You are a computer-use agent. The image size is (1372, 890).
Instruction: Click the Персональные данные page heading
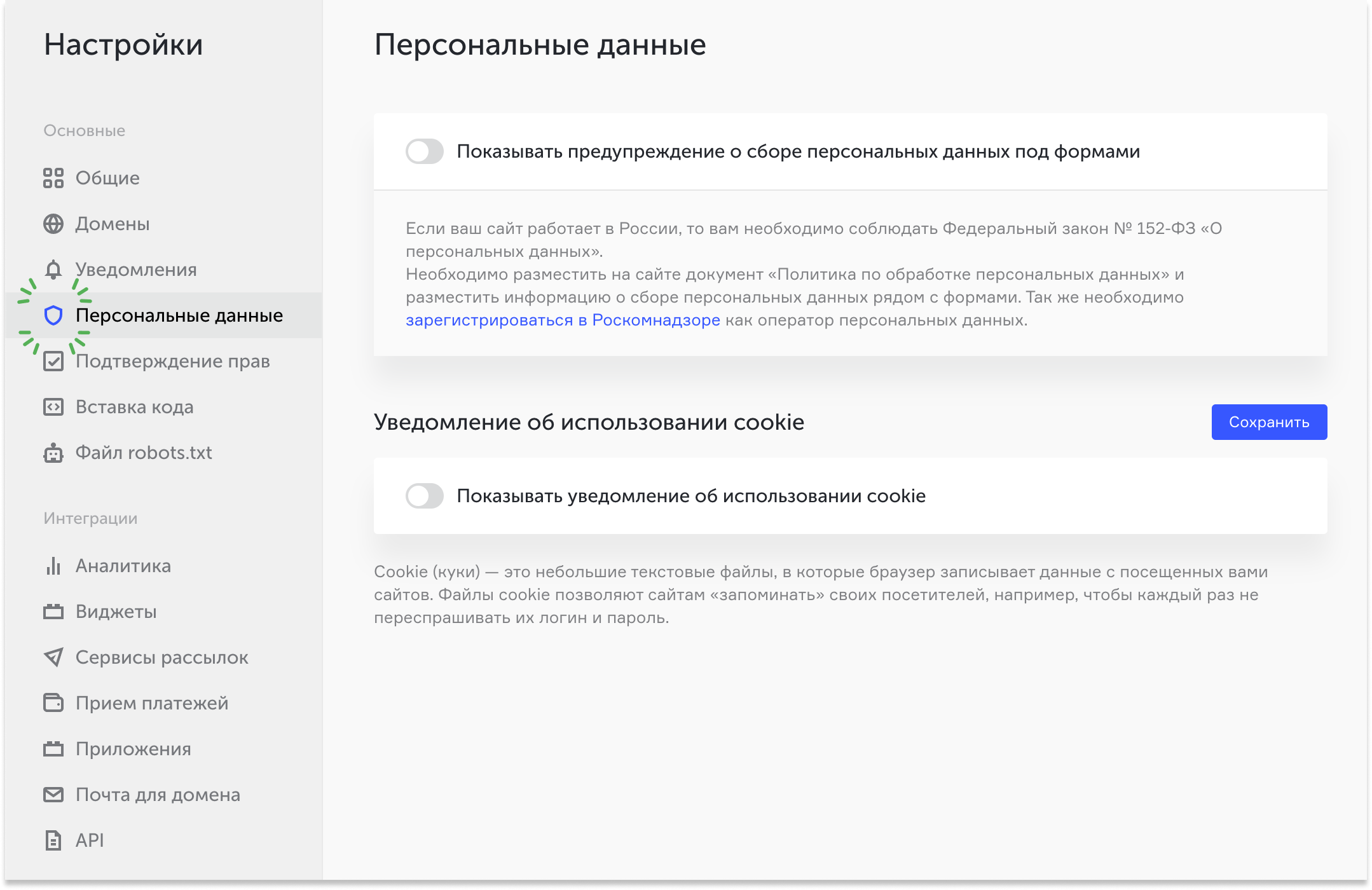(x=540, y=44)
